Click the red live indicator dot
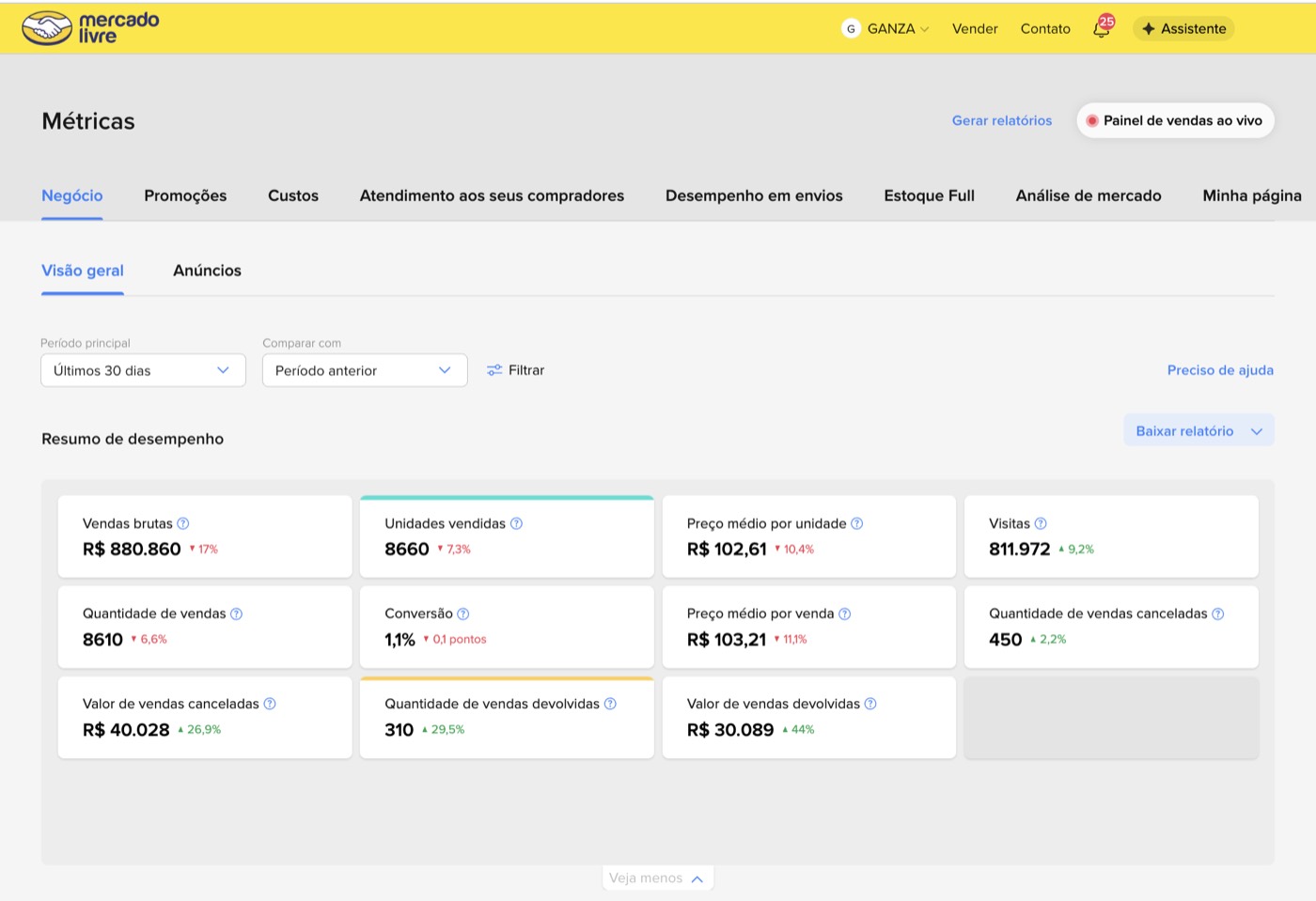Viewport: 1316px width, 901px height. tap(1092, 120)
